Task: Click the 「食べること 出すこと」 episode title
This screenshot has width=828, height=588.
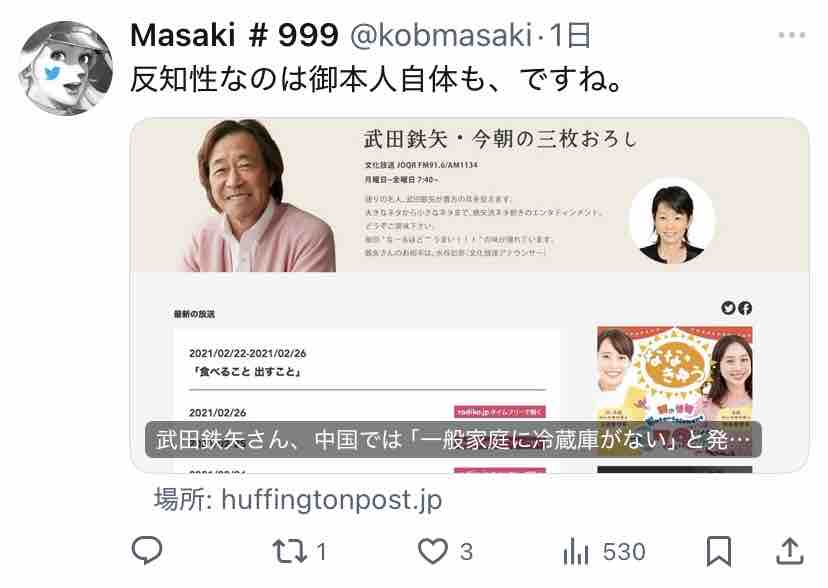Action: click(246, 372)
